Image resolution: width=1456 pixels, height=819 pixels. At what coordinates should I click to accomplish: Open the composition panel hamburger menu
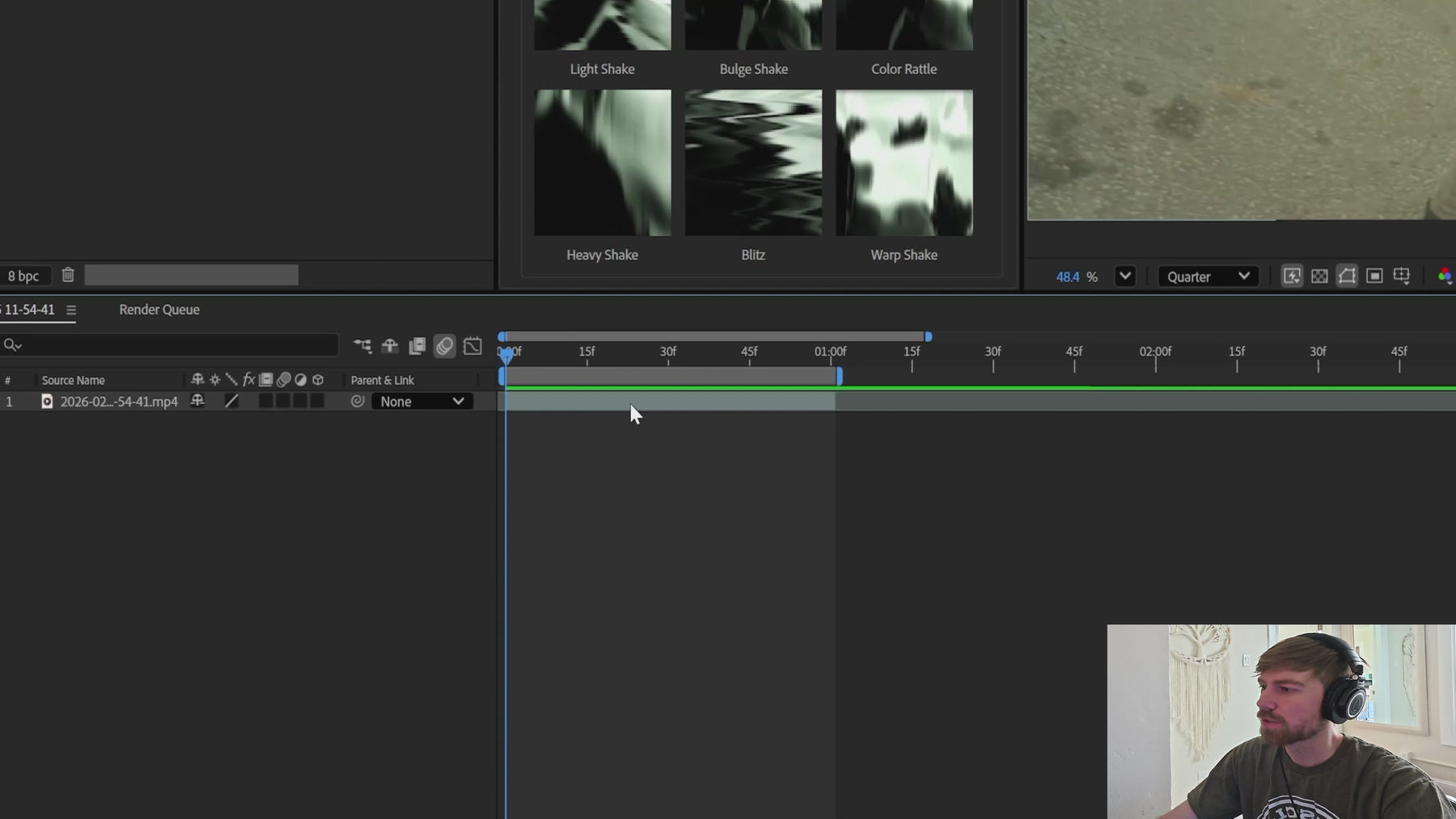(71, 310)
